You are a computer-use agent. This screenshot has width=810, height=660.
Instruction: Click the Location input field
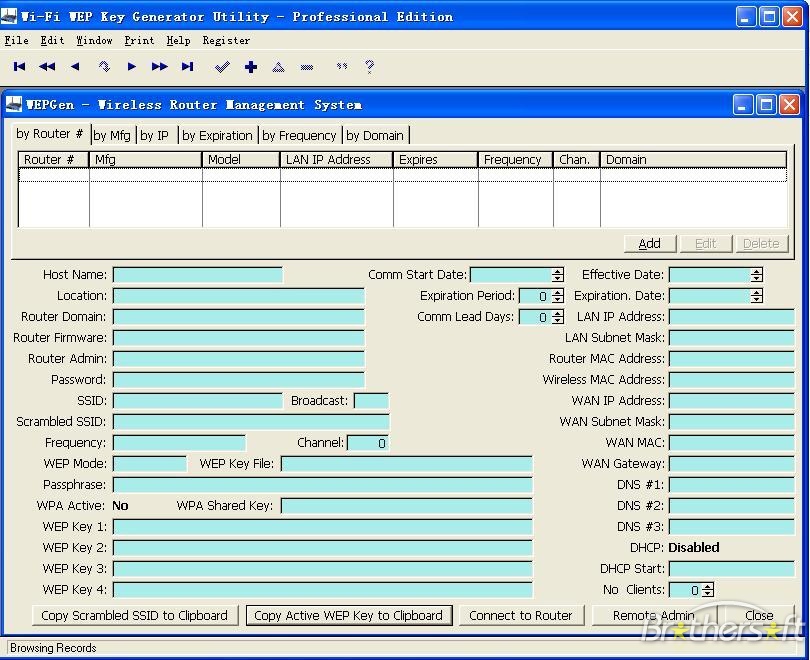click(239, 296)
